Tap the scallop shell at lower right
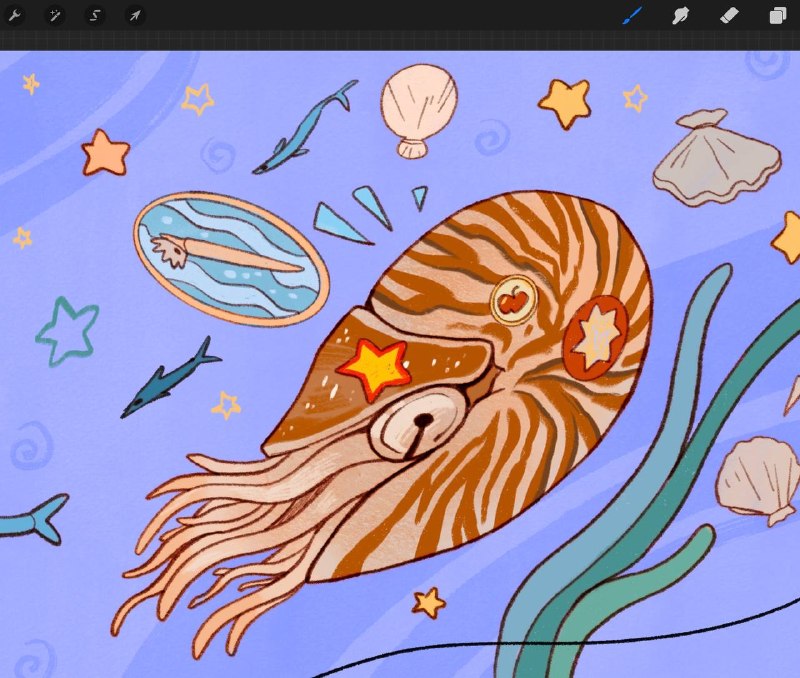The image size is (800, 678). (758, 481)
